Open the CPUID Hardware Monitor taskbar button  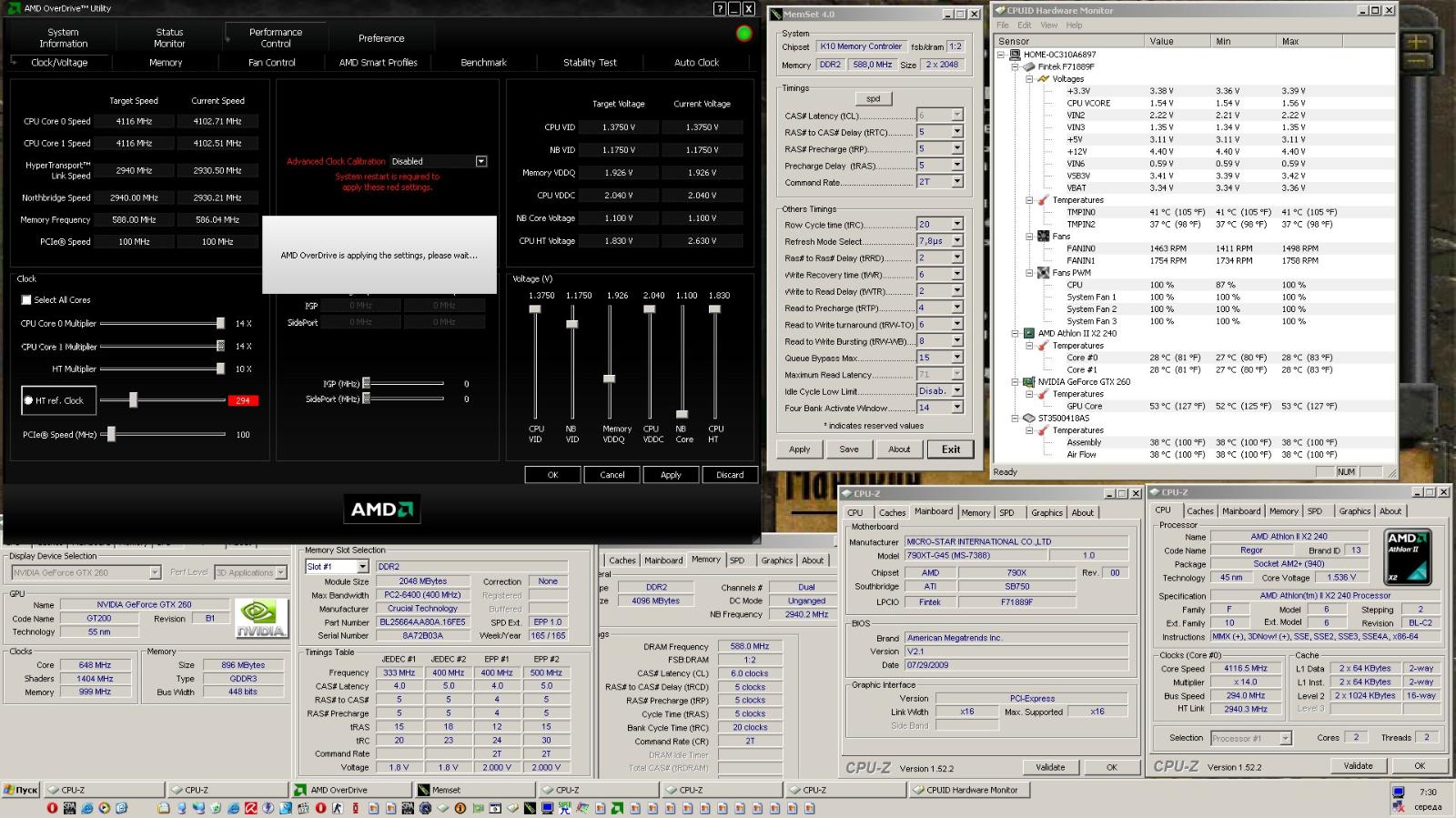(971, 790)
